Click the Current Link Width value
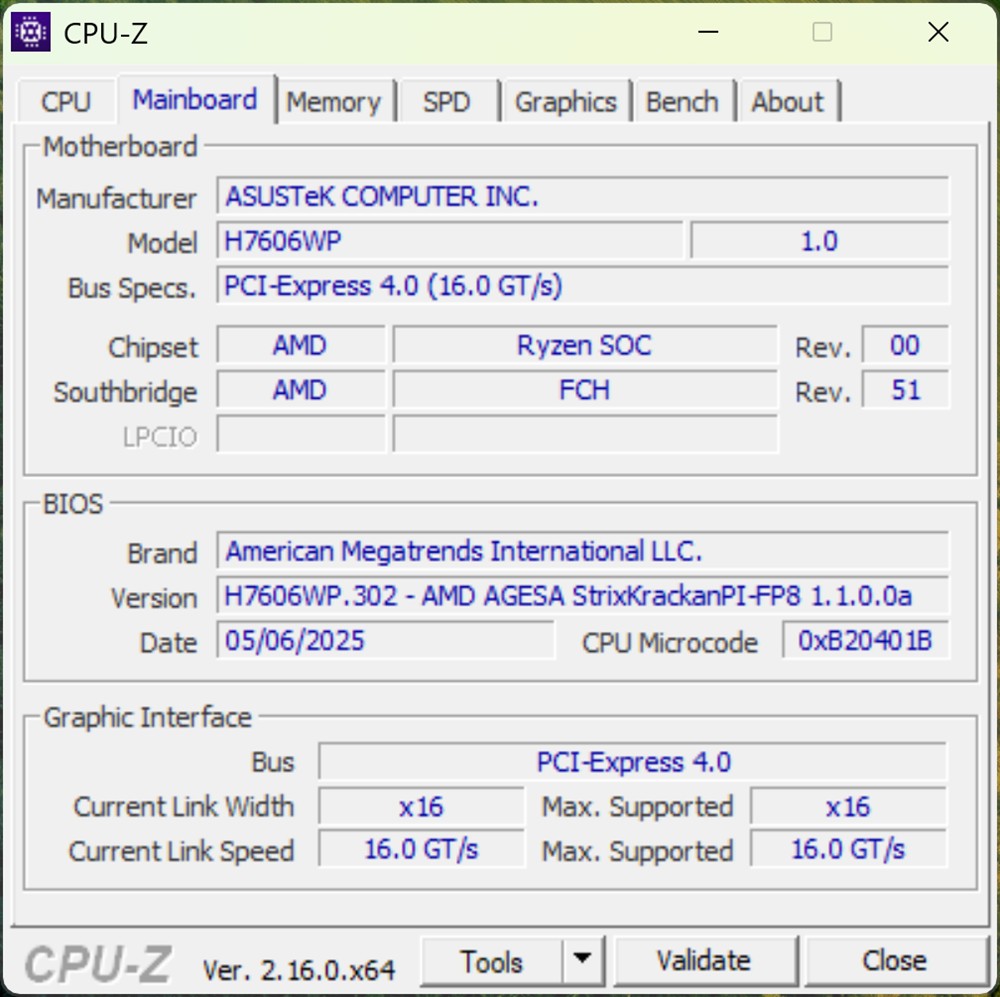The height and width of the screenshot is (997, 1000). 421,807
